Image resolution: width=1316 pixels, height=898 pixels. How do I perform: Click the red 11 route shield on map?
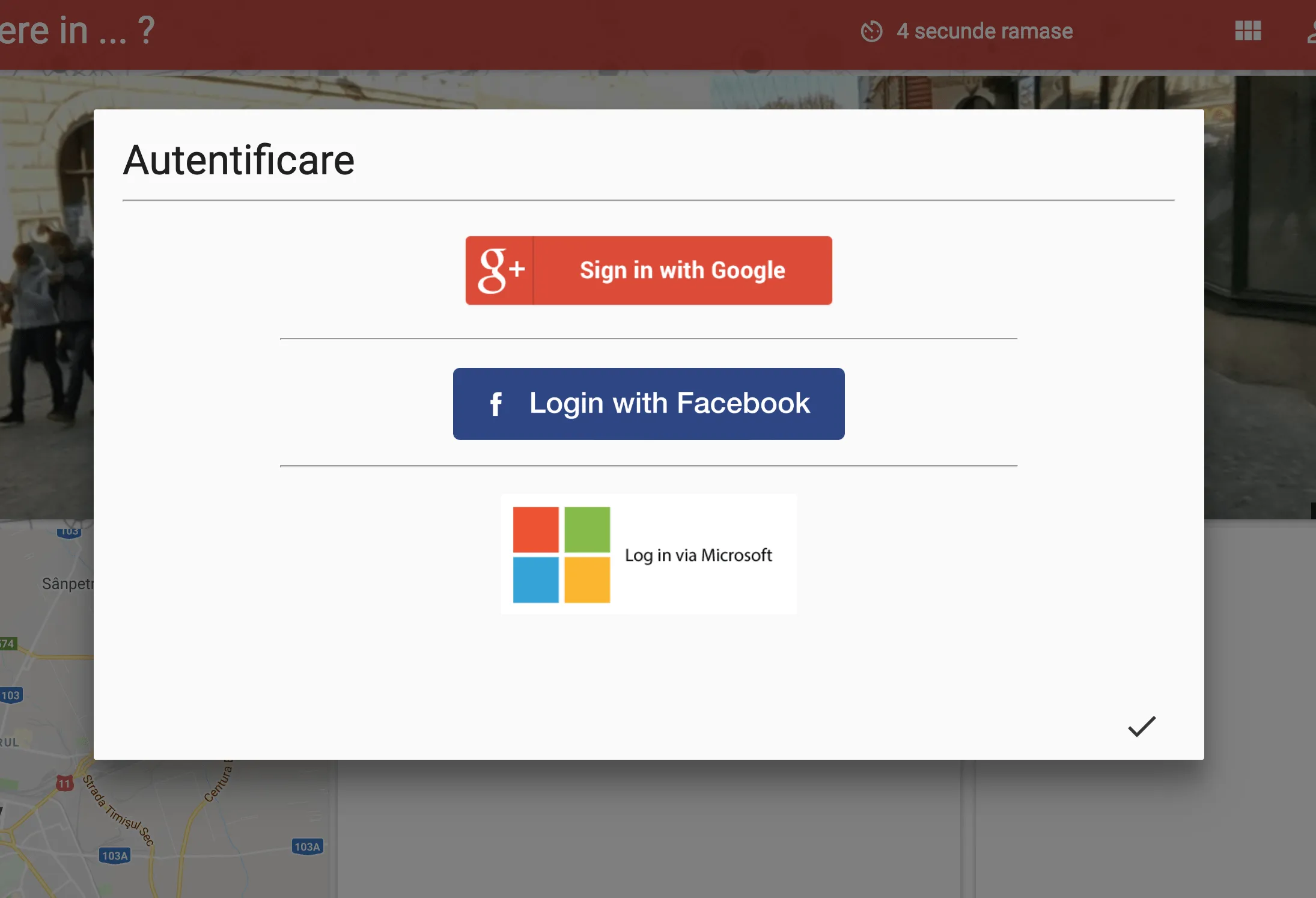[x=65, y=783]
